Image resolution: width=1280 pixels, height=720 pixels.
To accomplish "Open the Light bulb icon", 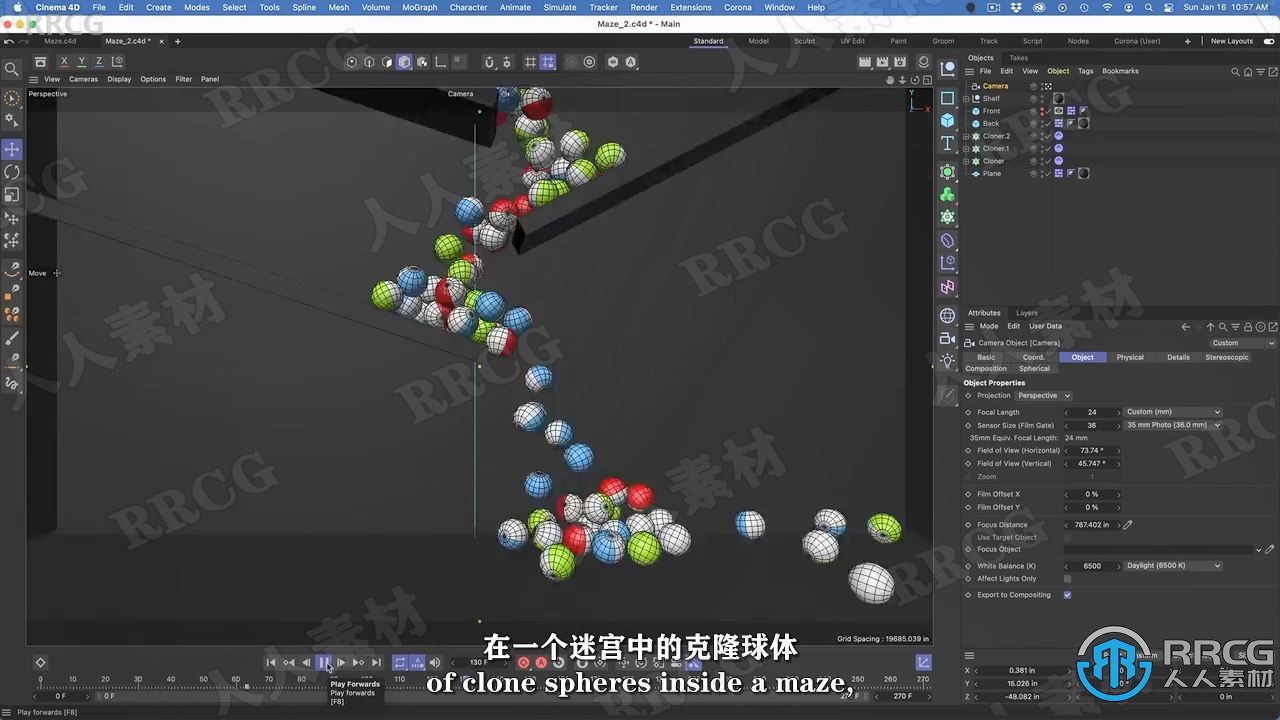I will [947, 361].
